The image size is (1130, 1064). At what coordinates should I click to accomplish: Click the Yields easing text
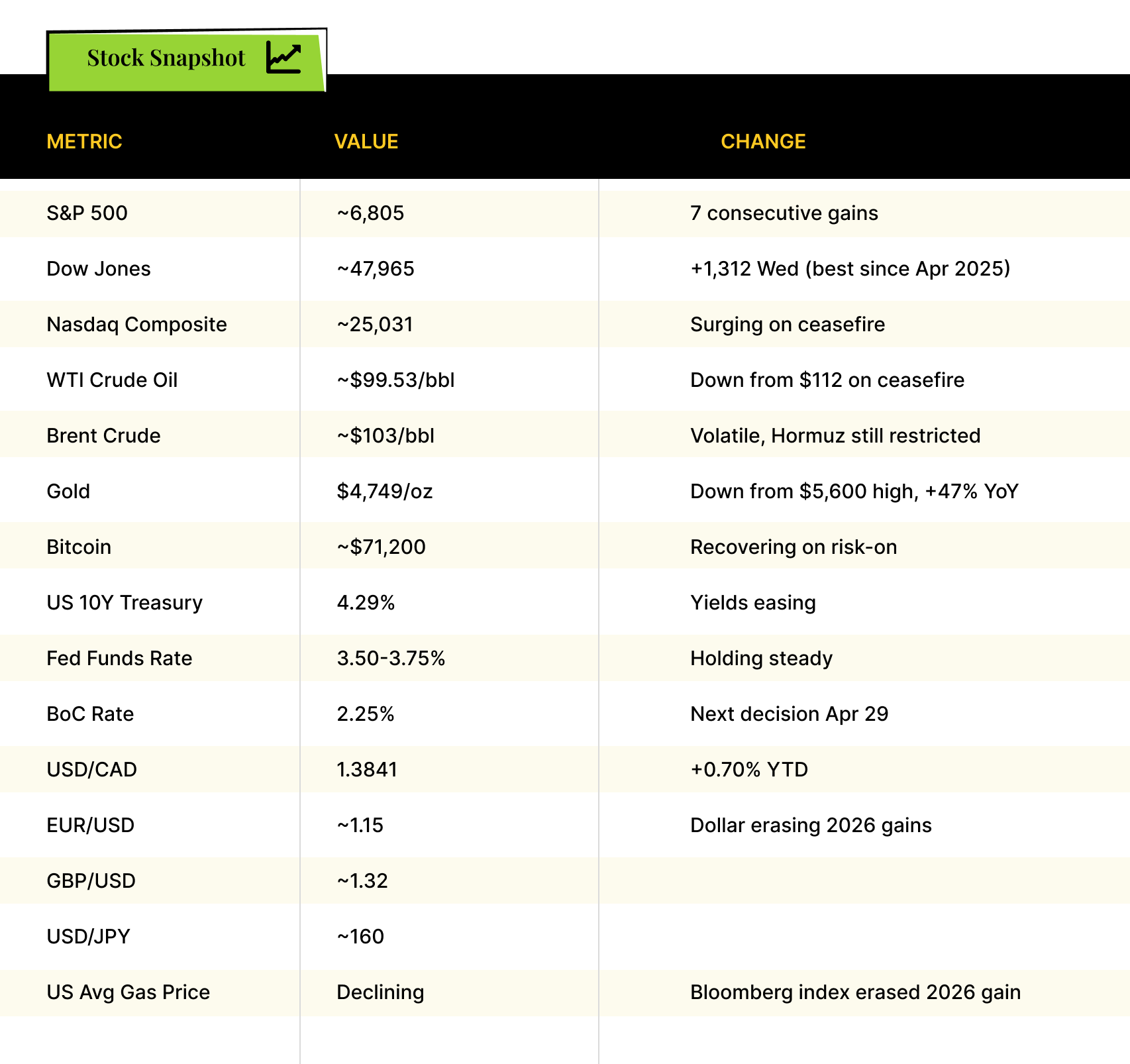click(753, 603)
